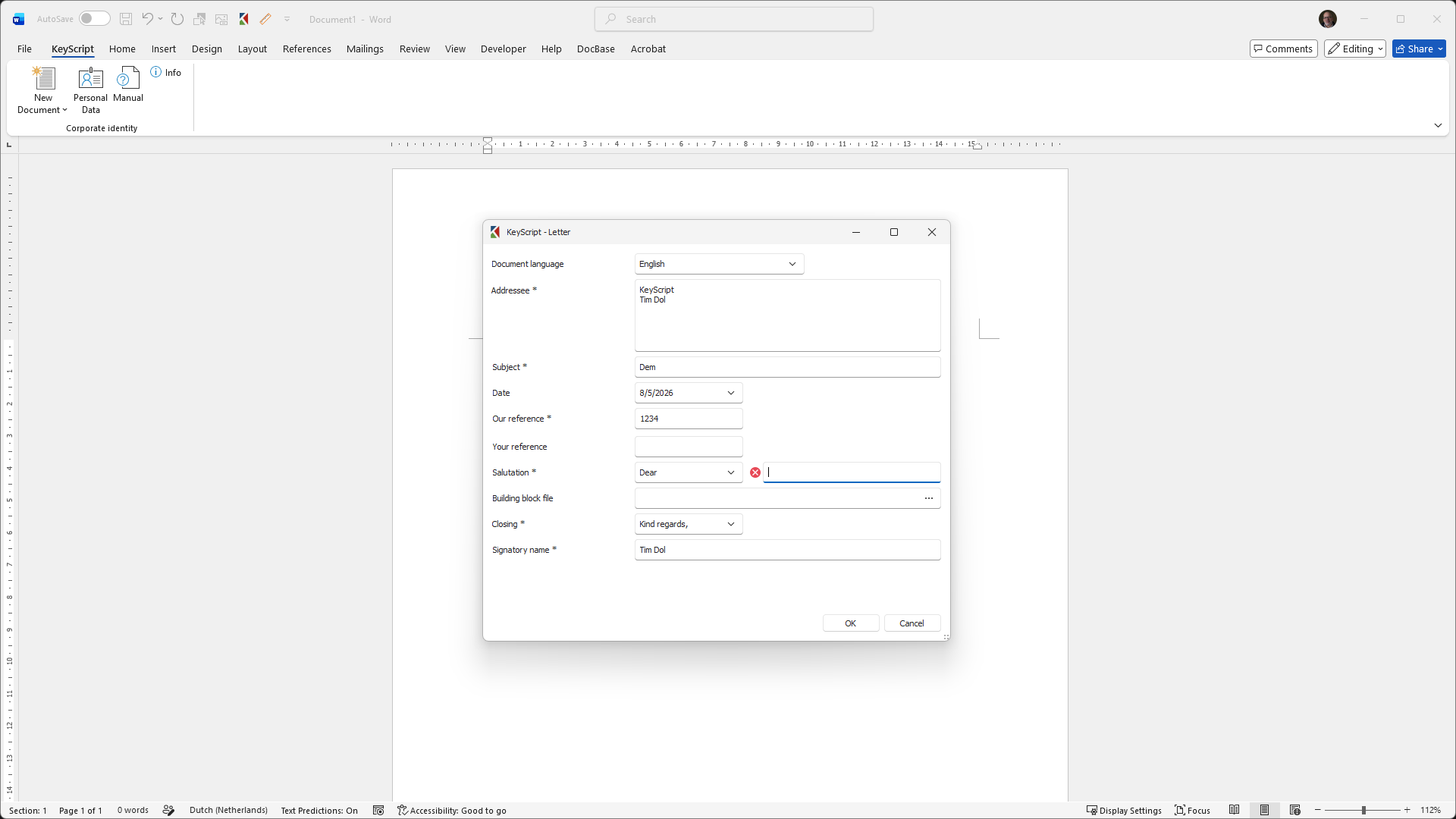Undo the last action
The width and height of the screenshot is (1456, 819).
(148, 19)
